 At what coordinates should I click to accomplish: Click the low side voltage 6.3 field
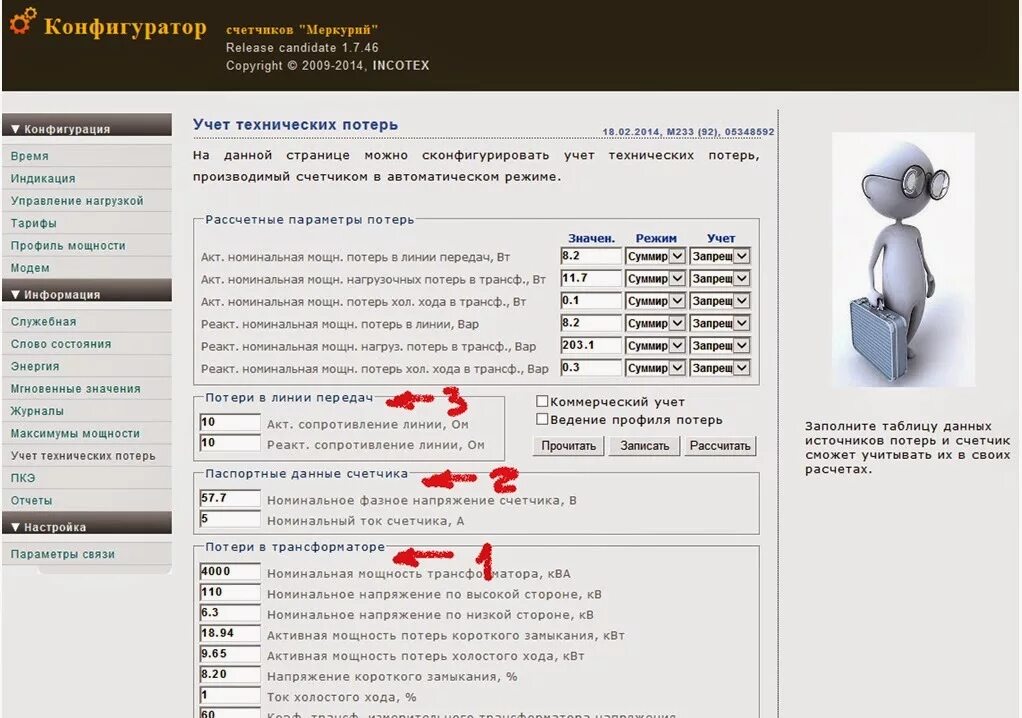pos(229,612)
